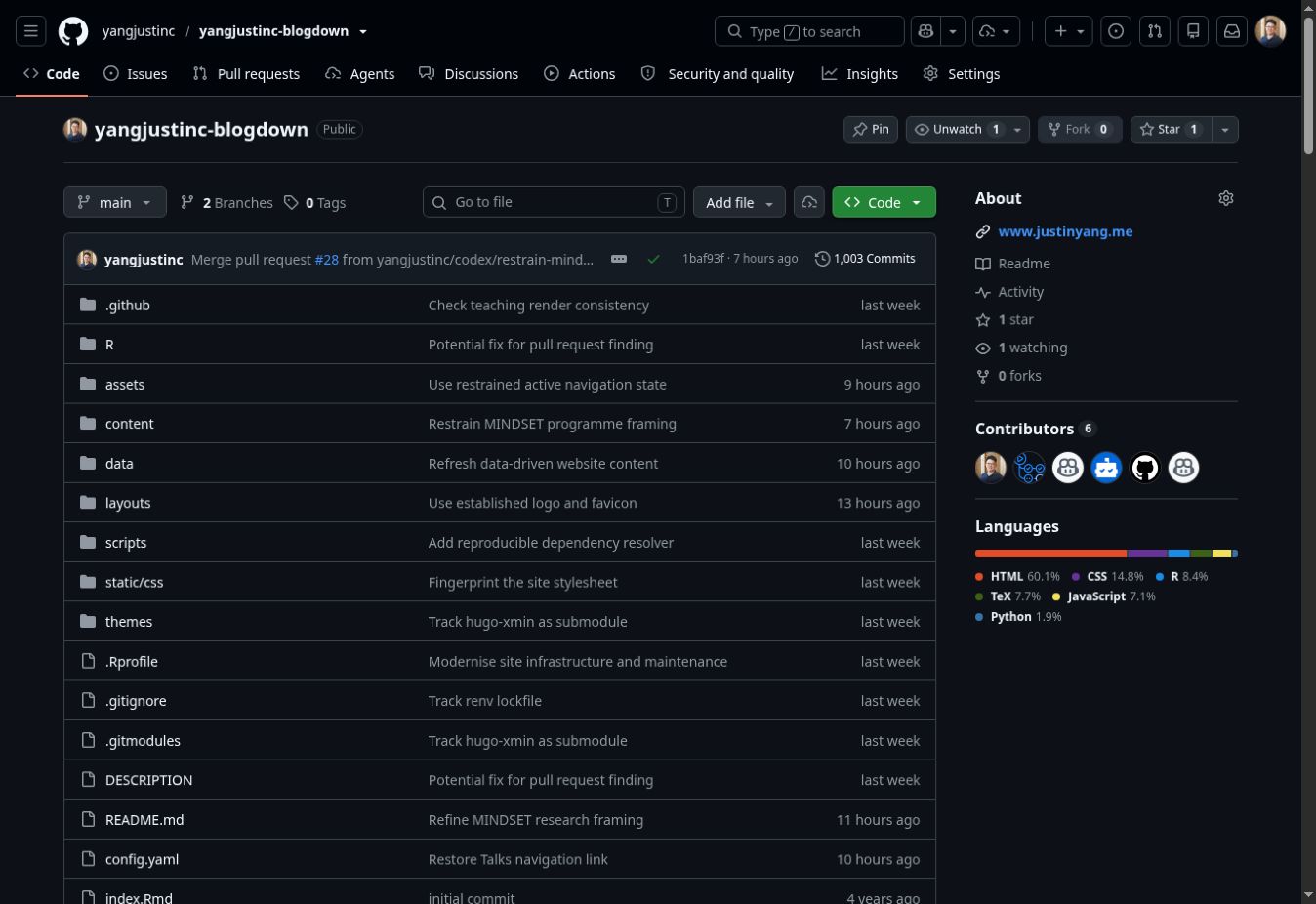The height and width of the screenshot is (904, 1316).
Task: Open the blue bot contributor avatar
Action: point(1106,468)
